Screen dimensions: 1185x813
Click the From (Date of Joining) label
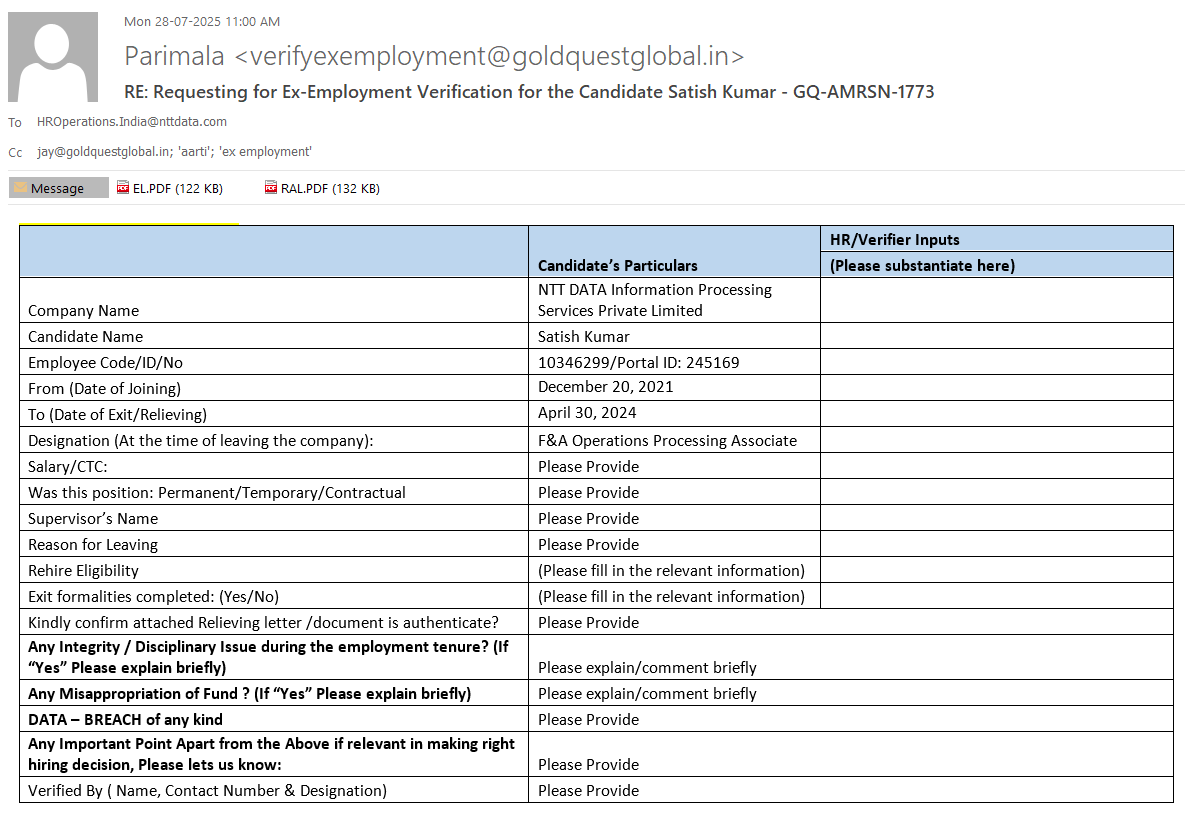point(104,388)
